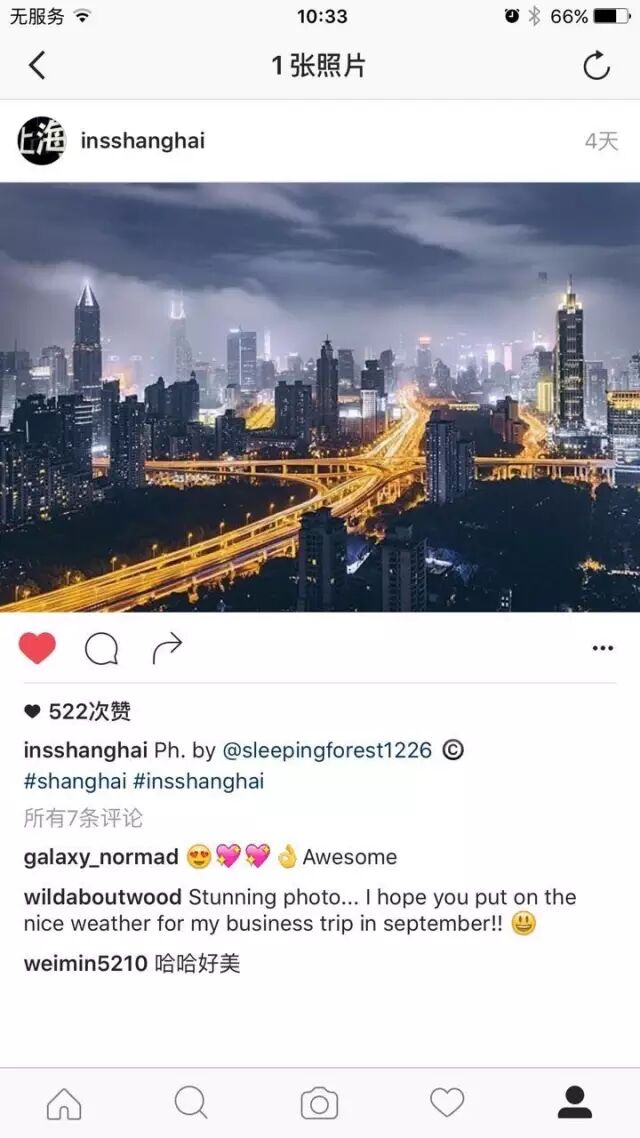The image size is (640, 1138).
Task: Open insshanghai username in post header
Action: coord(143,141)
